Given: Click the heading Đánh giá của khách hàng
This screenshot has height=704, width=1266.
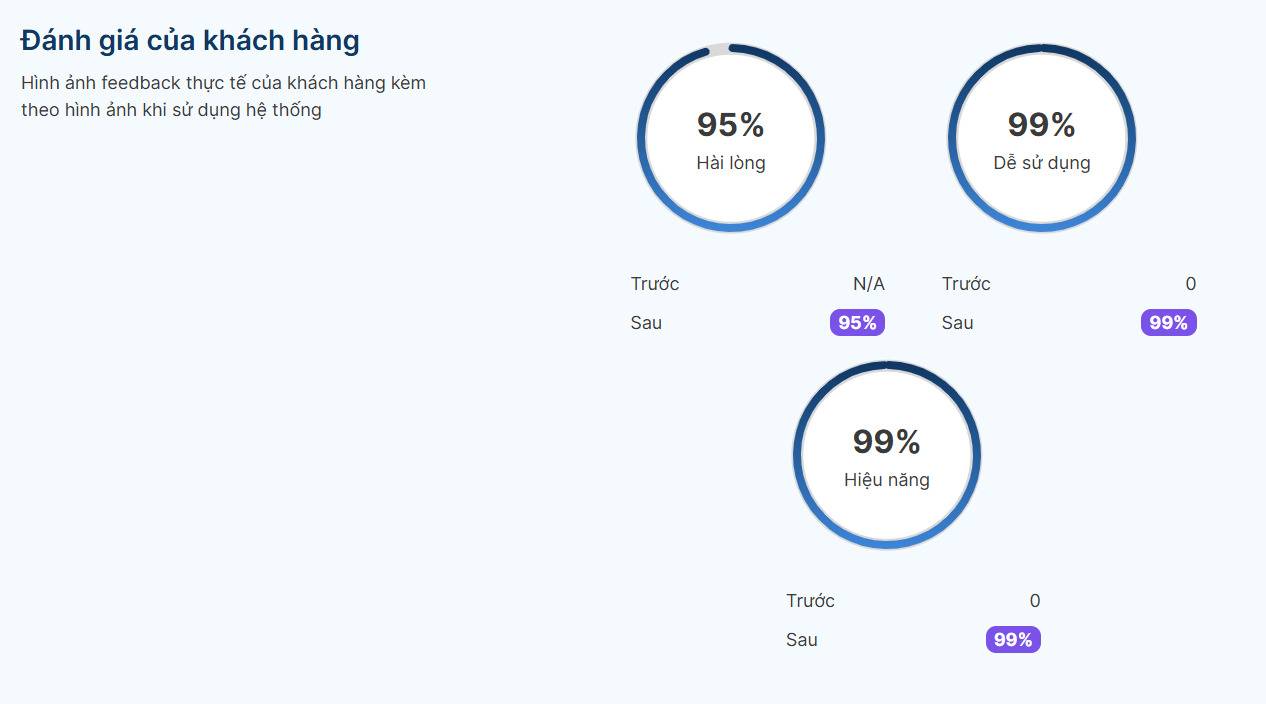Looking at the screenshot, I should [x=190, y=41].
